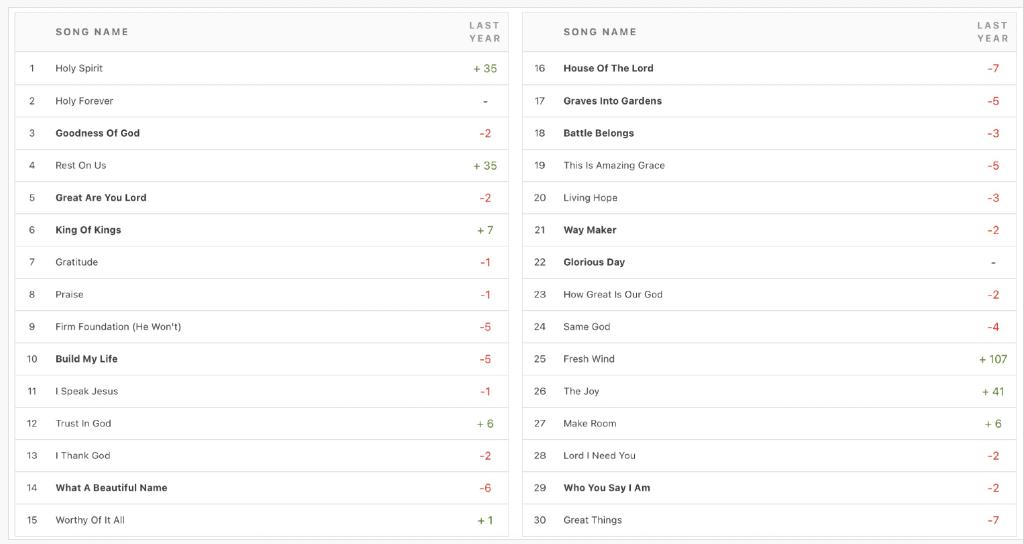Screen dimensions: 1024x544
Task: Click the Fresh Wind song title
Action: (588, 359)
